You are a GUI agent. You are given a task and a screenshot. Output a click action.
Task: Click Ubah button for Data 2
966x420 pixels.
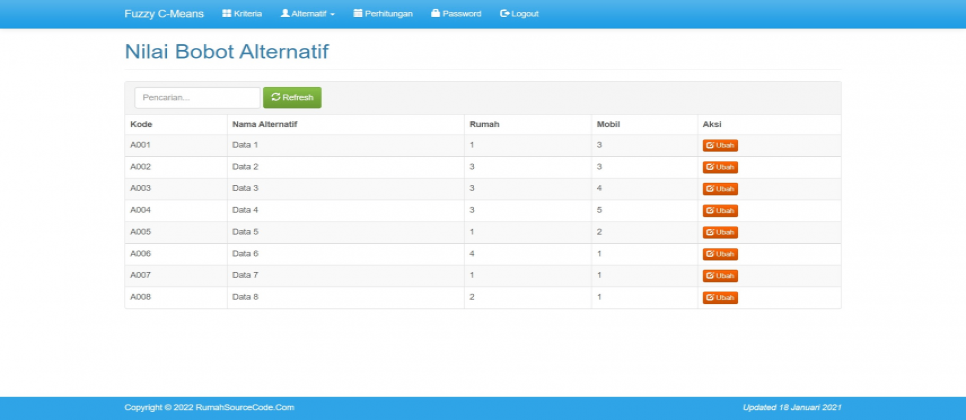click(720, 167)
